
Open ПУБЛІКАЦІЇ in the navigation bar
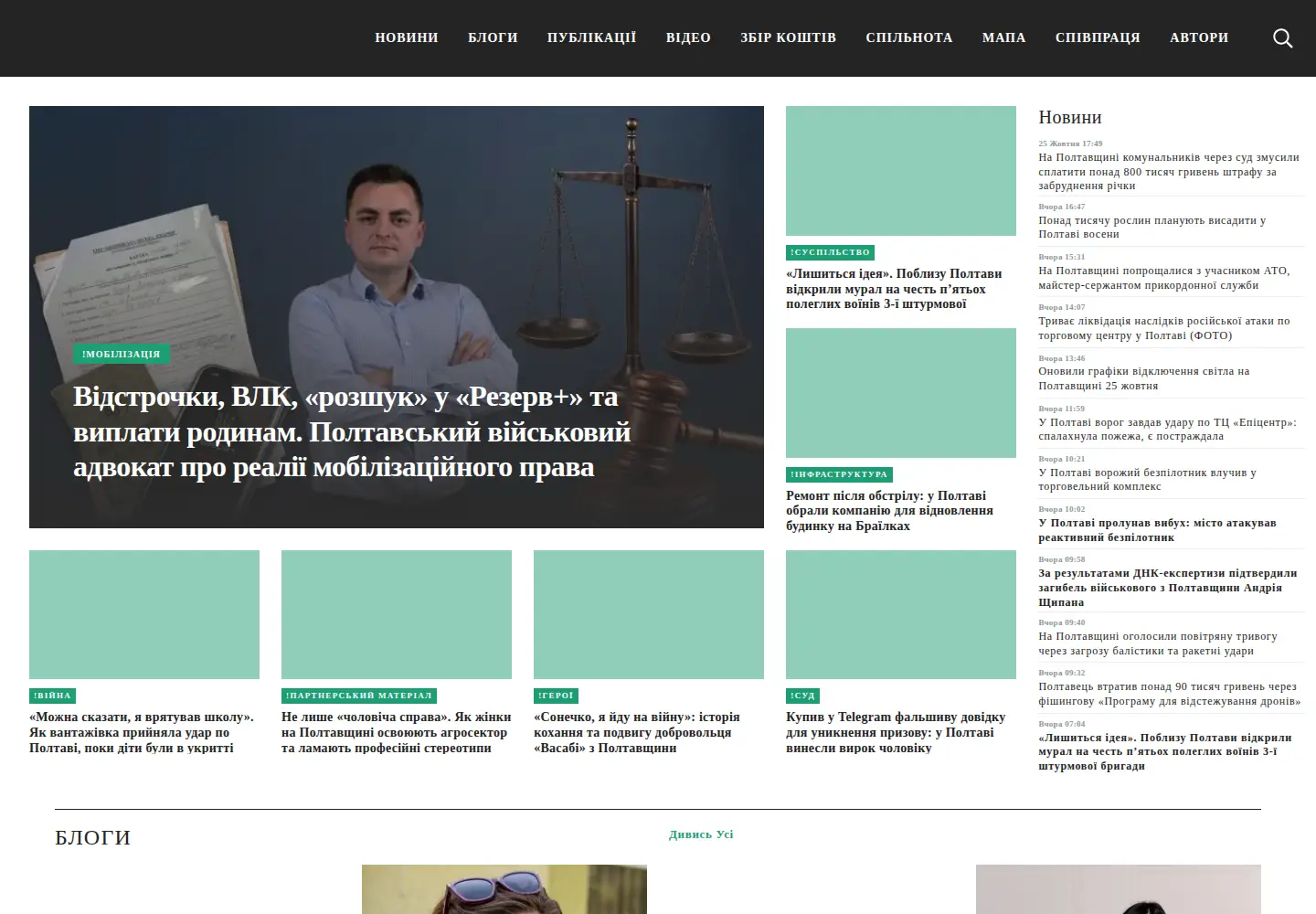coord(591,37)
